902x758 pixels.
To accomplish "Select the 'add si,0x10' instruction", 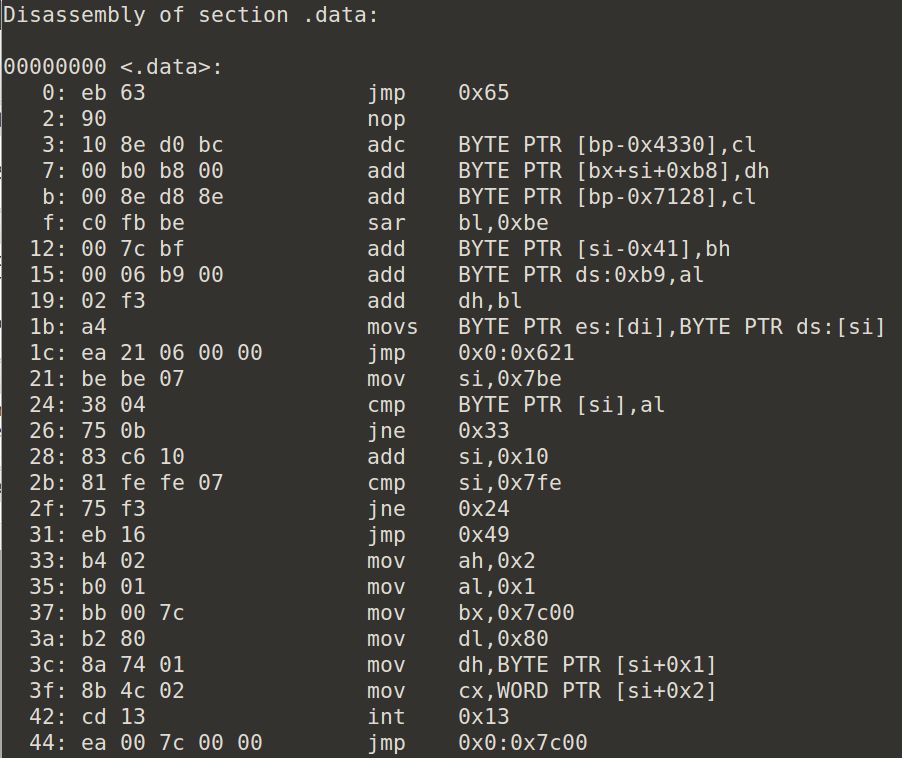I will point(458,457).
